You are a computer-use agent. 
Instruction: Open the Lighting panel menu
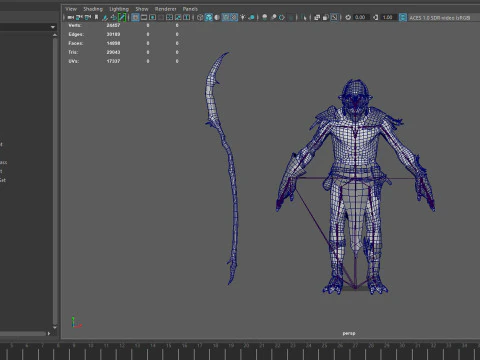119,9
